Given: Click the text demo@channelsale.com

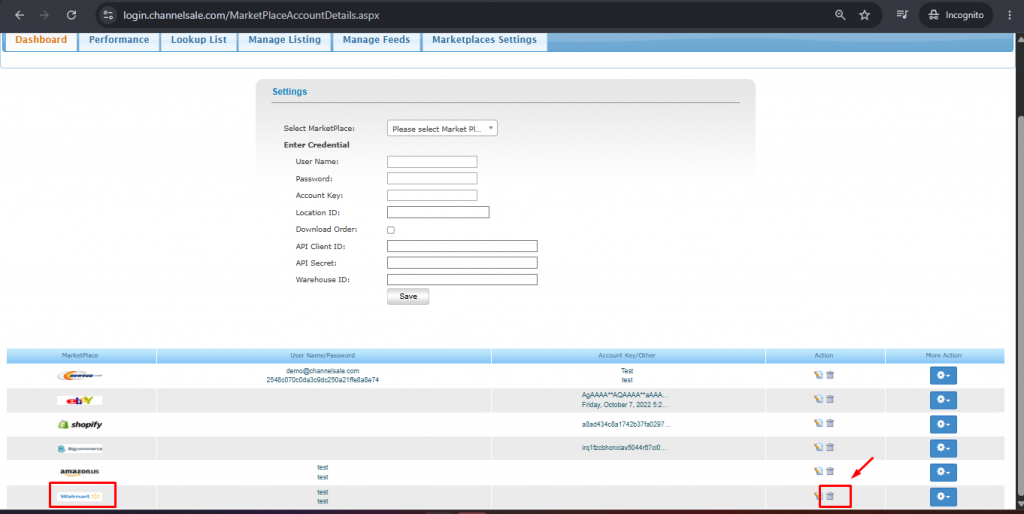Looking at the screenshot, I should click(323, 371).
